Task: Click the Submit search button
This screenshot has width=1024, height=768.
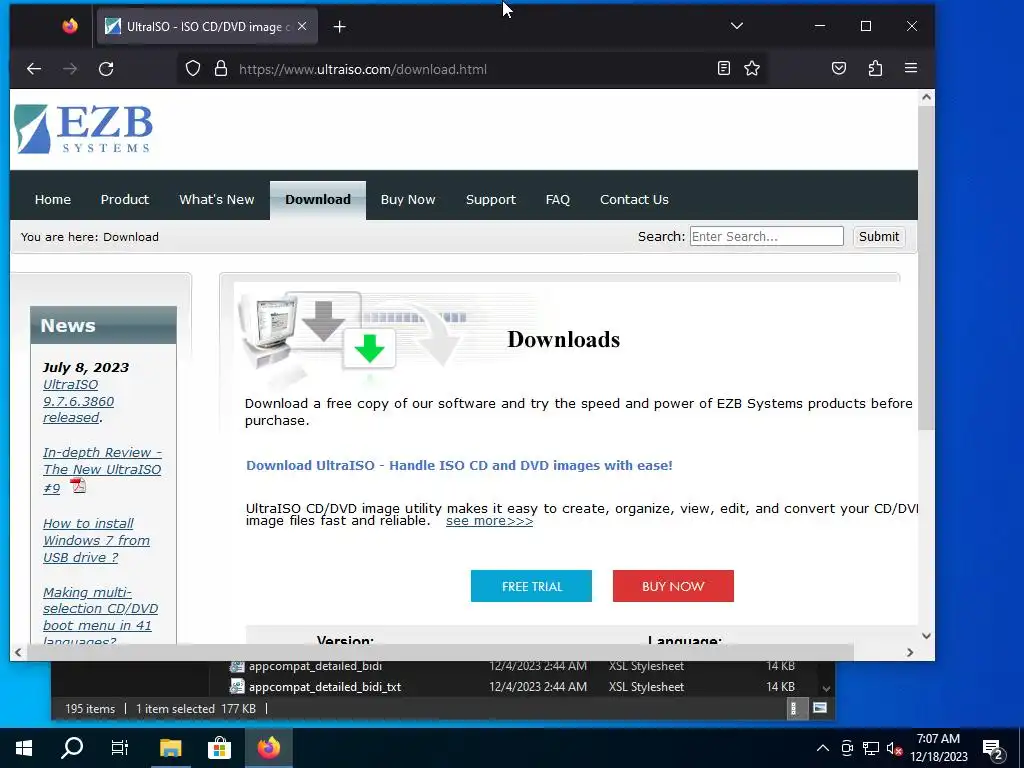Action: 878,236
